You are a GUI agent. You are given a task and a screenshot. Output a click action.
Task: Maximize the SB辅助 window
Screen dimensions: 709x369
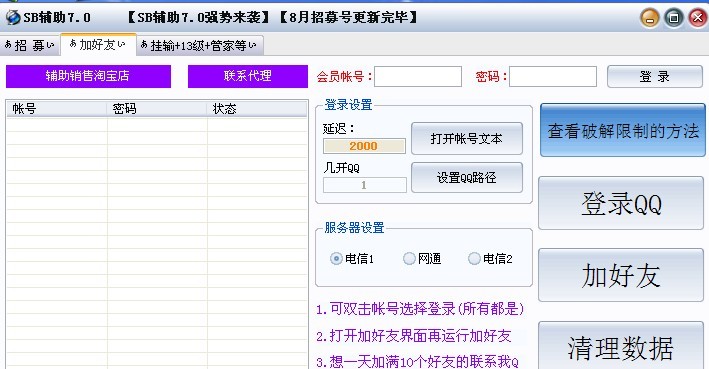tap(673, 19)
